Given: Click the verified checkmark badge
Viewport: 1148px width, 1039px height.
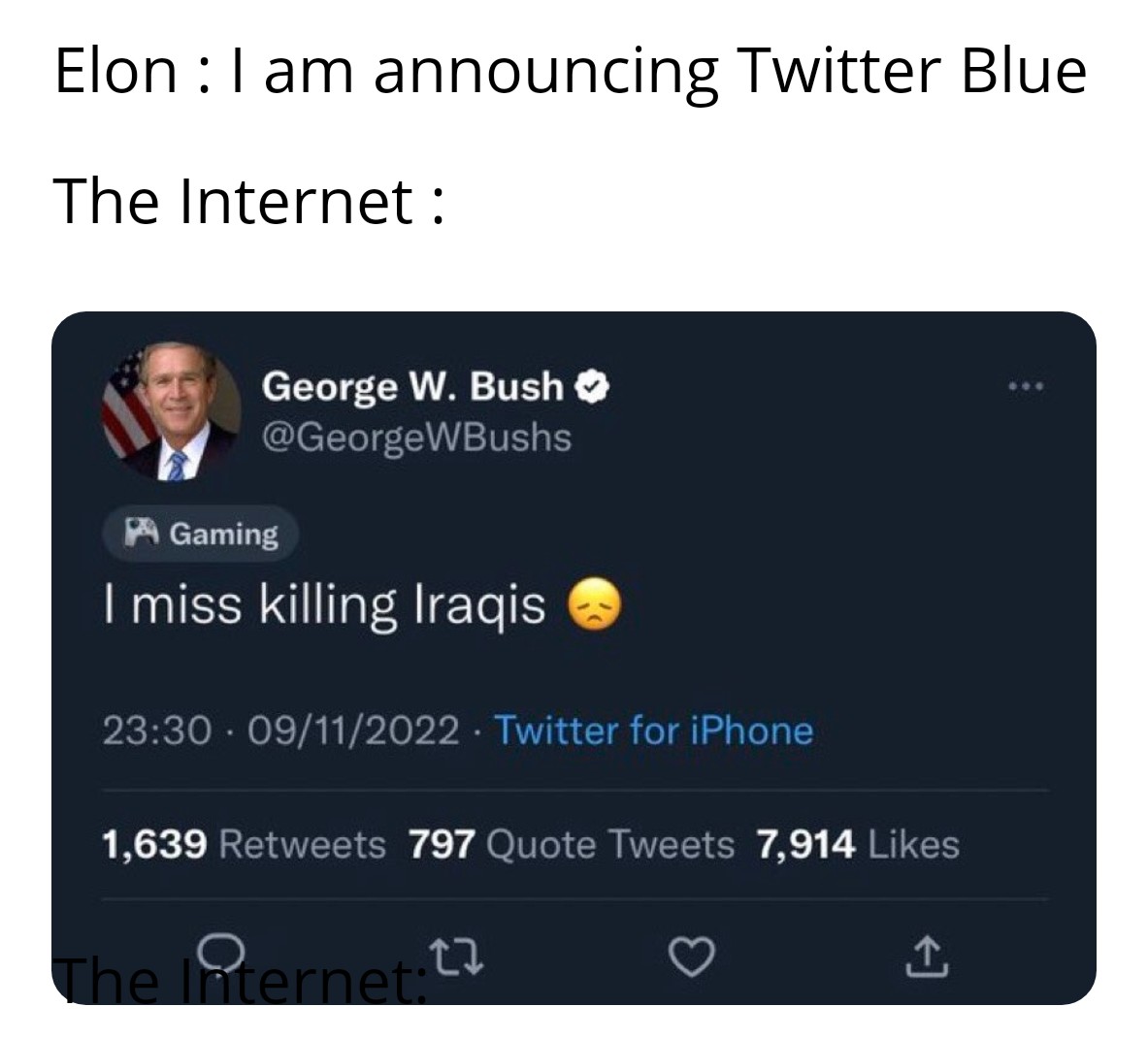Looking at the screenshot, I should pos(593,387).
